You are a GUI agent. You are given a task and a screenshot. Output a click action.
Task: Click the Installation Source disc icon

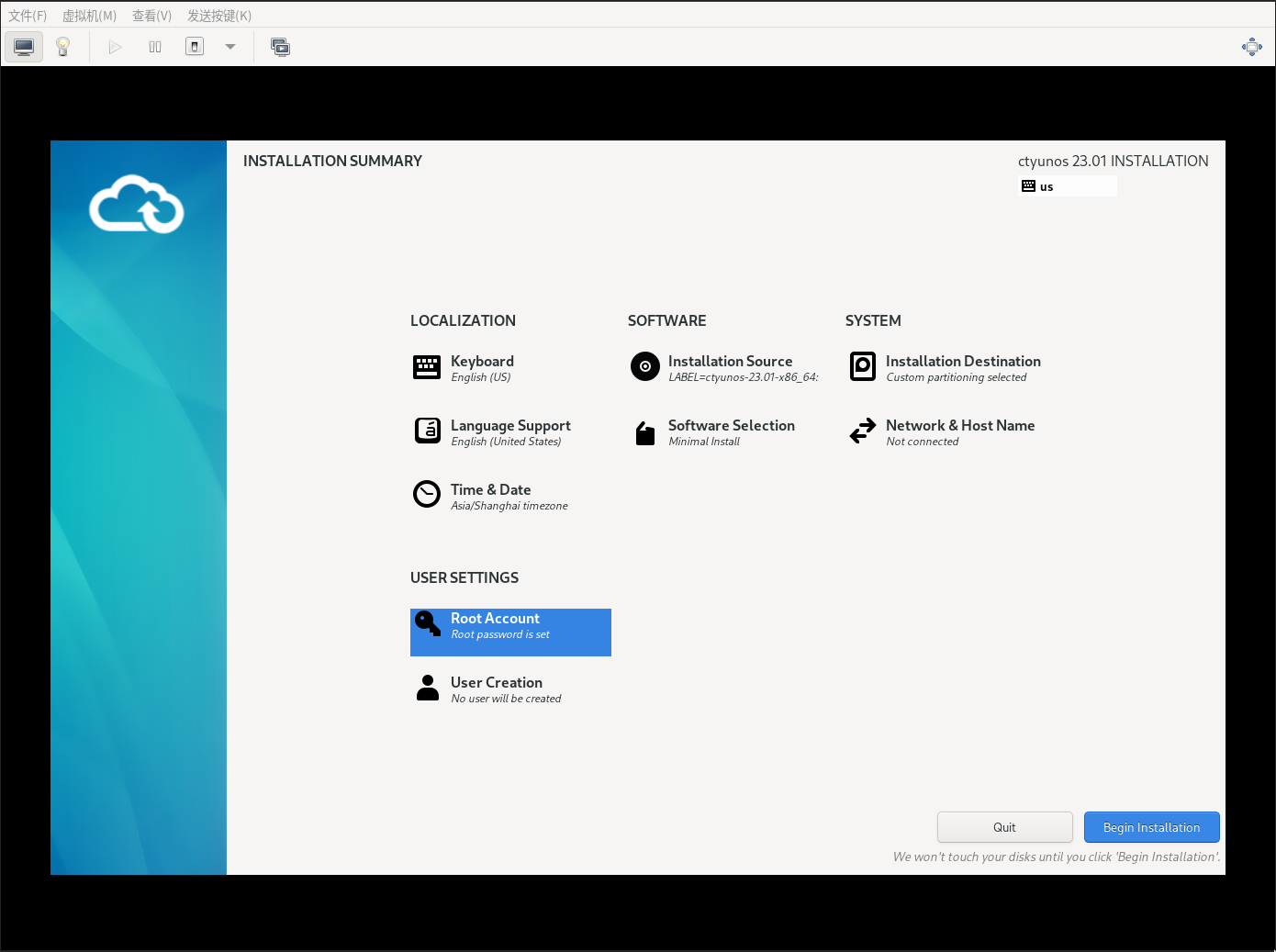(644, 366)
